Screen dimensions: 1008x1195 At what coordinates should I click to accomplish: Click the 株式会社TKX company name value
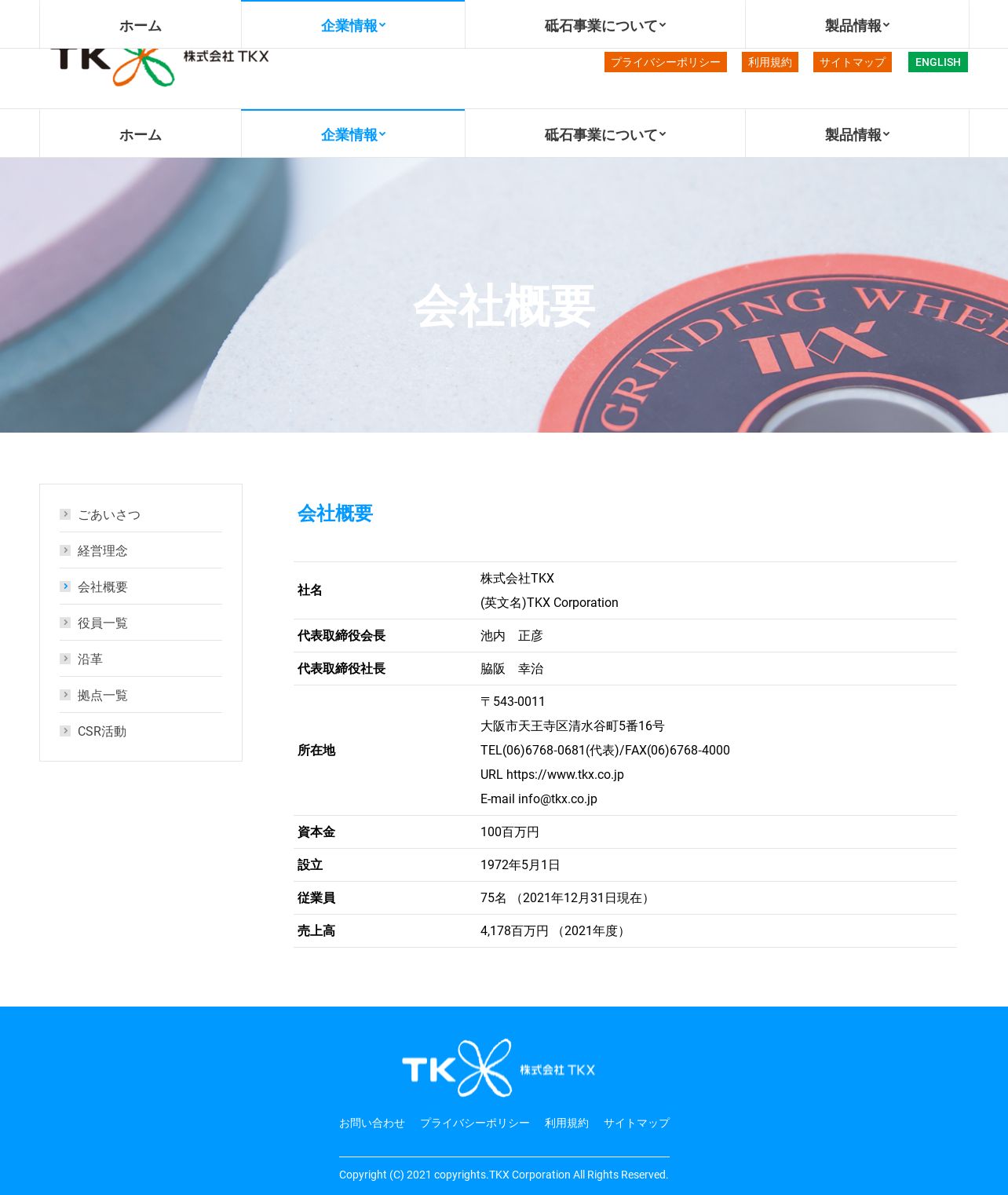click(x=517, y=579)
